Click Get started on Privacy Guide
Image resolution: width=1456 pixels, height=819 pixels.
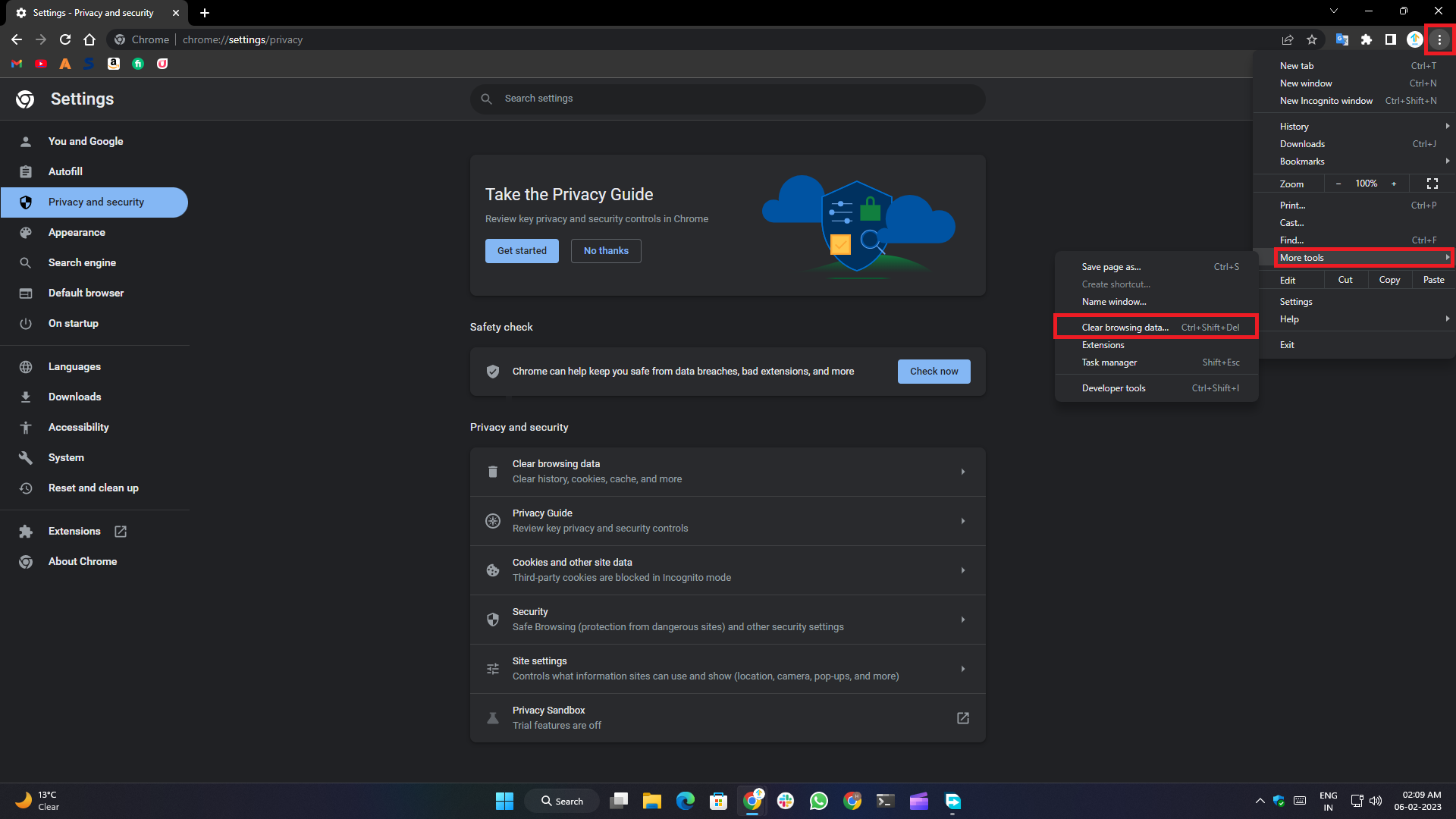tap(521, 251)
